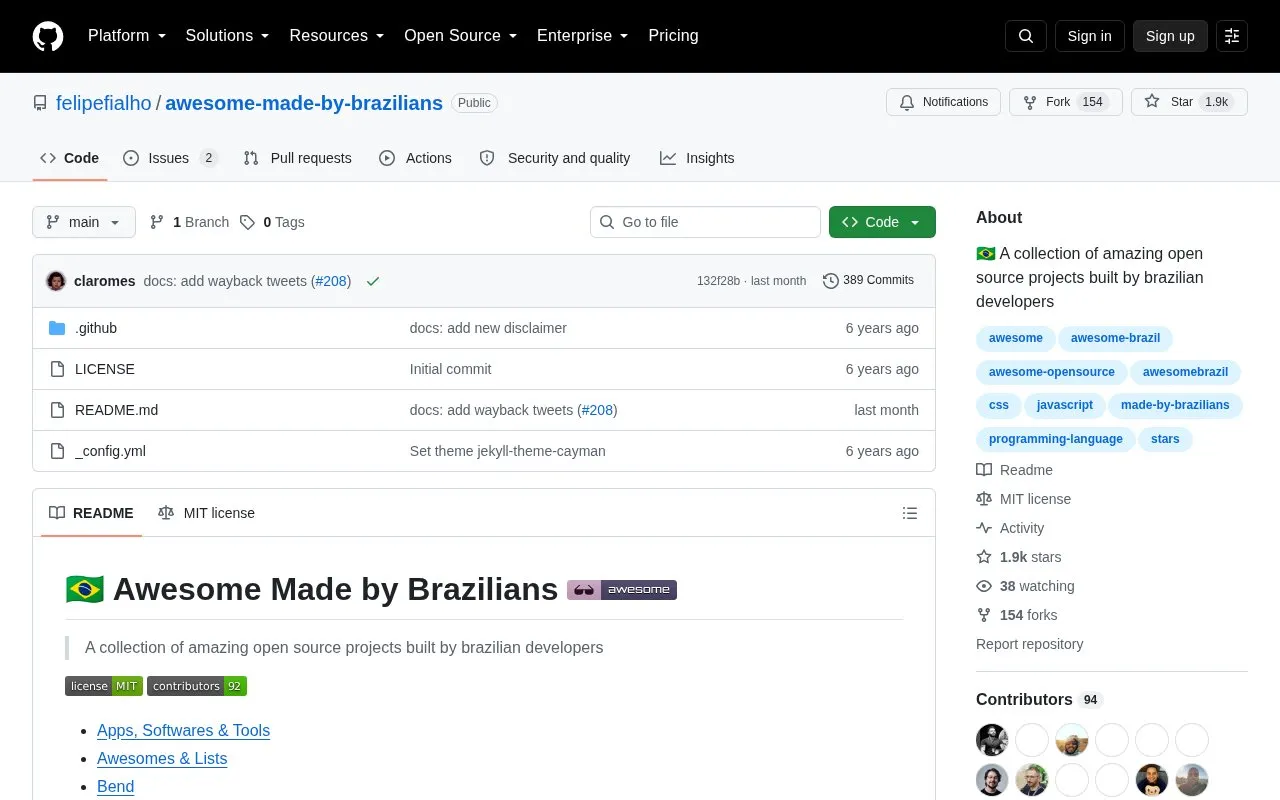
Task: Jump to Apps, Softwares & Tools section
Action: pyautogui.click(x=183, y=731)
